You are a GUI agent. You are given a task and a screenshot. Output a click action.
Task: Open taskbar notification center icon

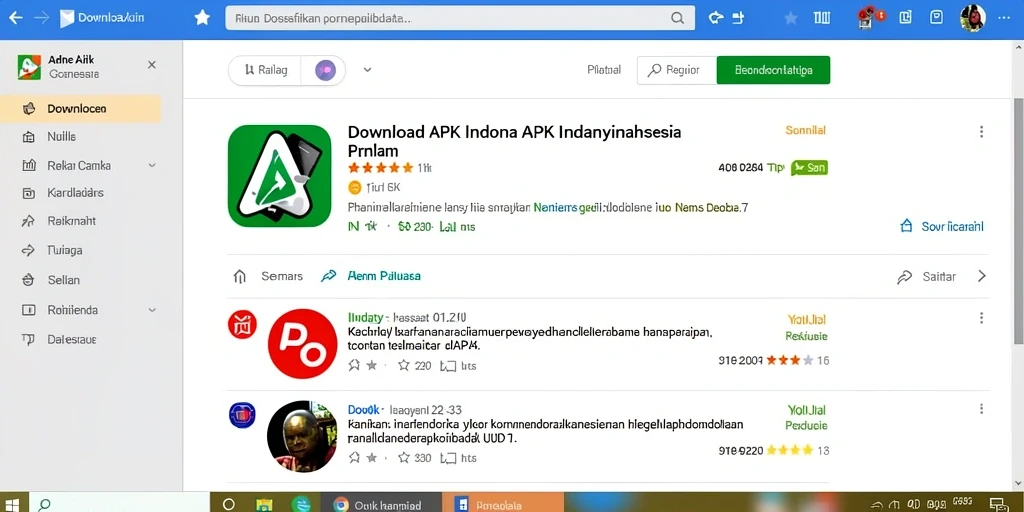pyautogui.click(x=997, y=504)
